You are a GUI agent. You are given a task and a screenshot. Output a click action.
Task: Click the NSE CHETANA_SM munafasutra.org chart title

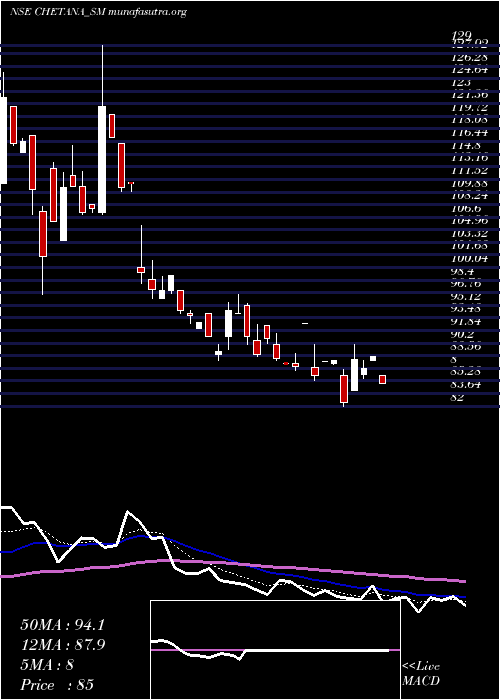pyautogui.click(x=98, y=12)
